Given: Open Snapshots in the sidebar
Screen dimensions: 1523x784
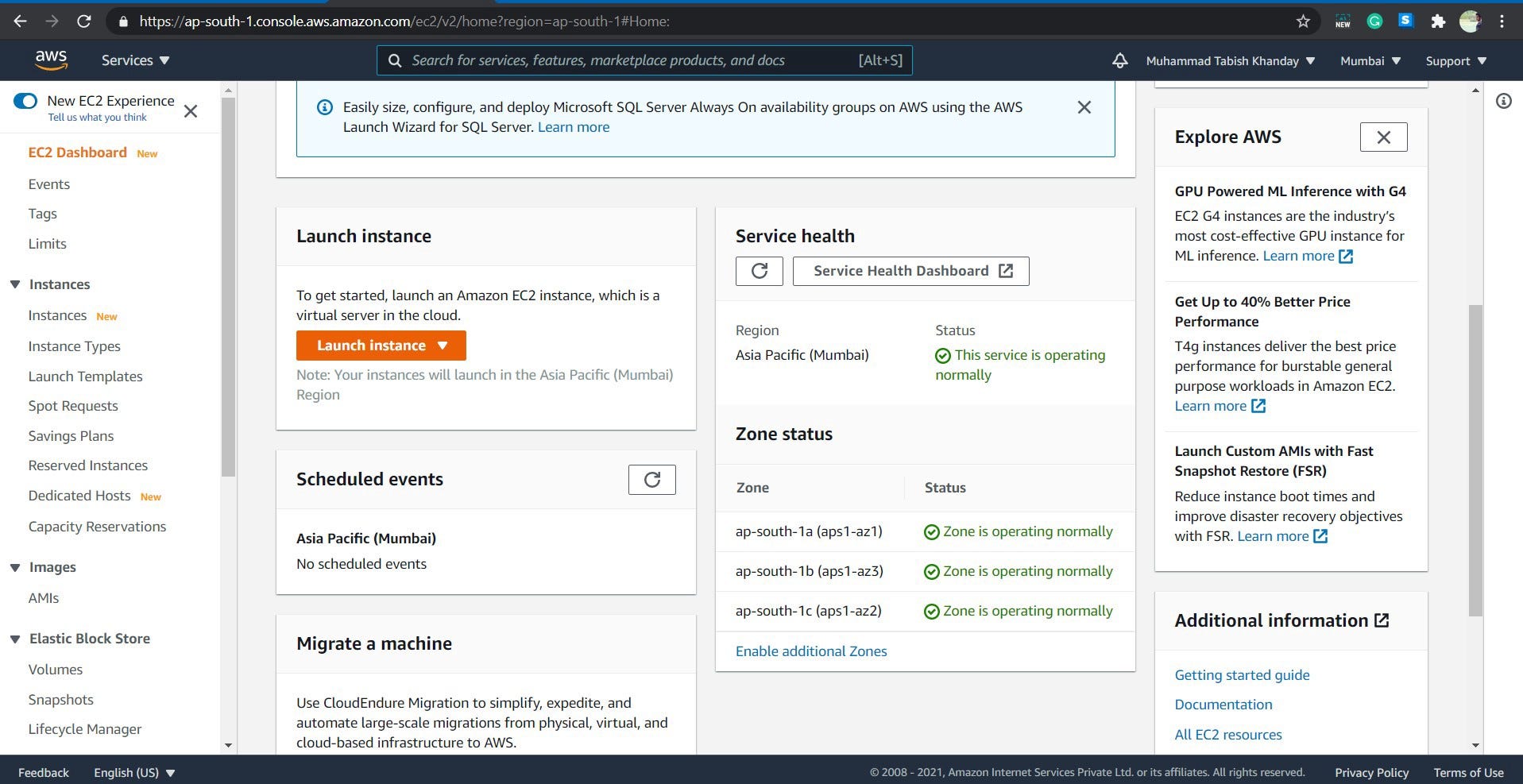Looking at the screenshot, I should coord(61,700).
